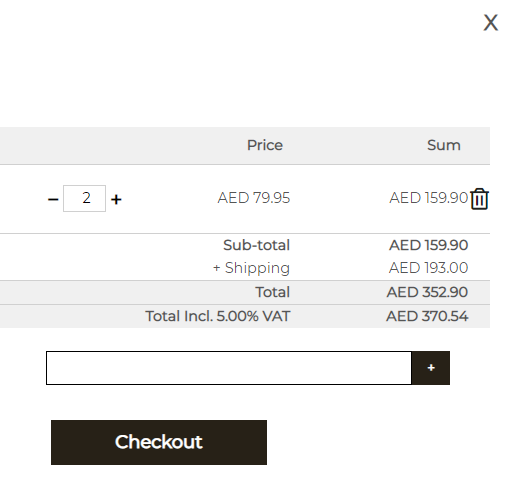Select the total amount AED 352.90
The width and height of the screenshot is (512, 490).
(427, 292)
